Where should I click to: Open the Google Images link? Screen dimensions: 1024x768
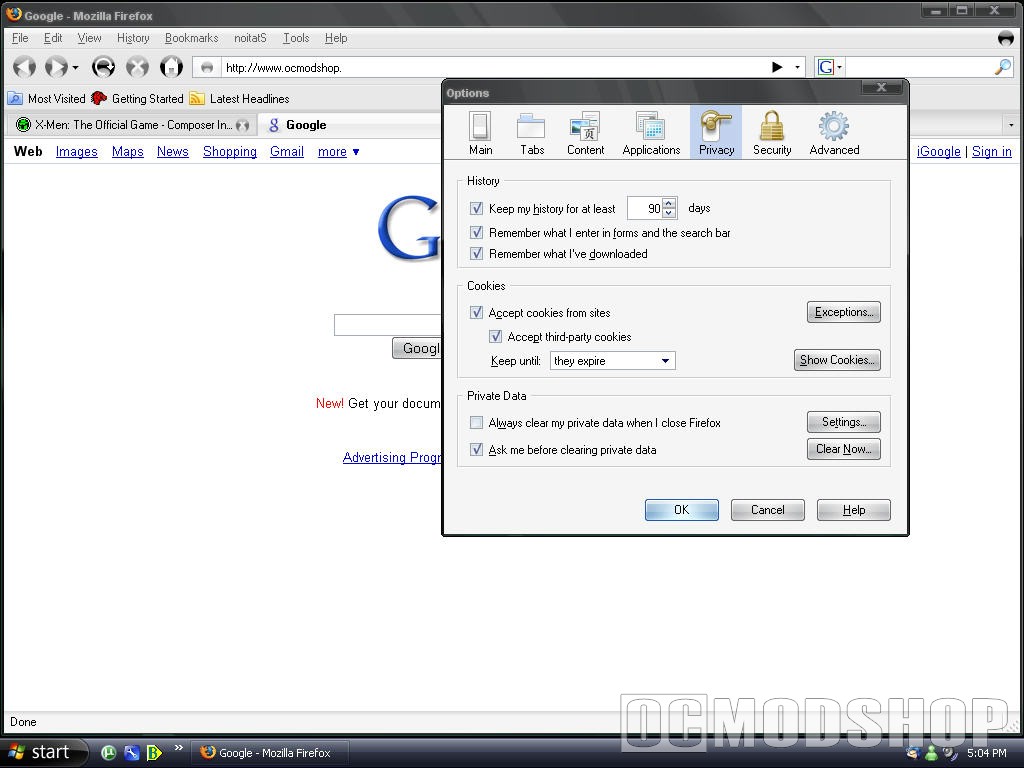tap(76, 152)
